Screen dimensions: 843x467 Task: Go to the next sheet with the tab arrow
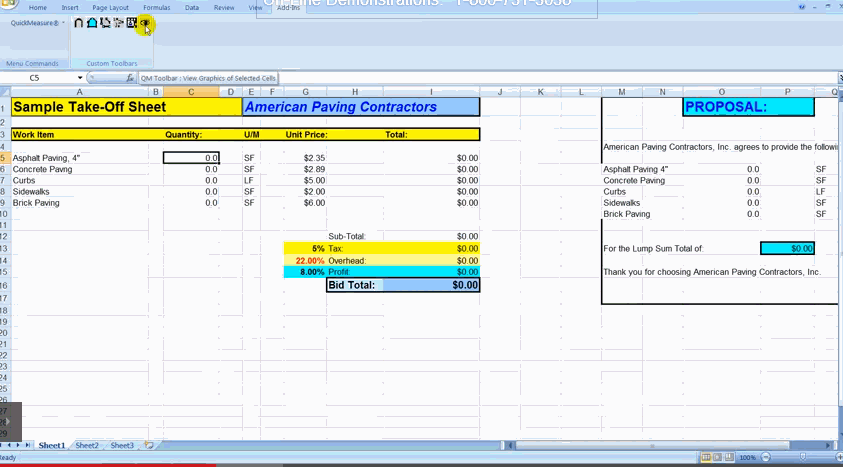click(x=18, y=445)
